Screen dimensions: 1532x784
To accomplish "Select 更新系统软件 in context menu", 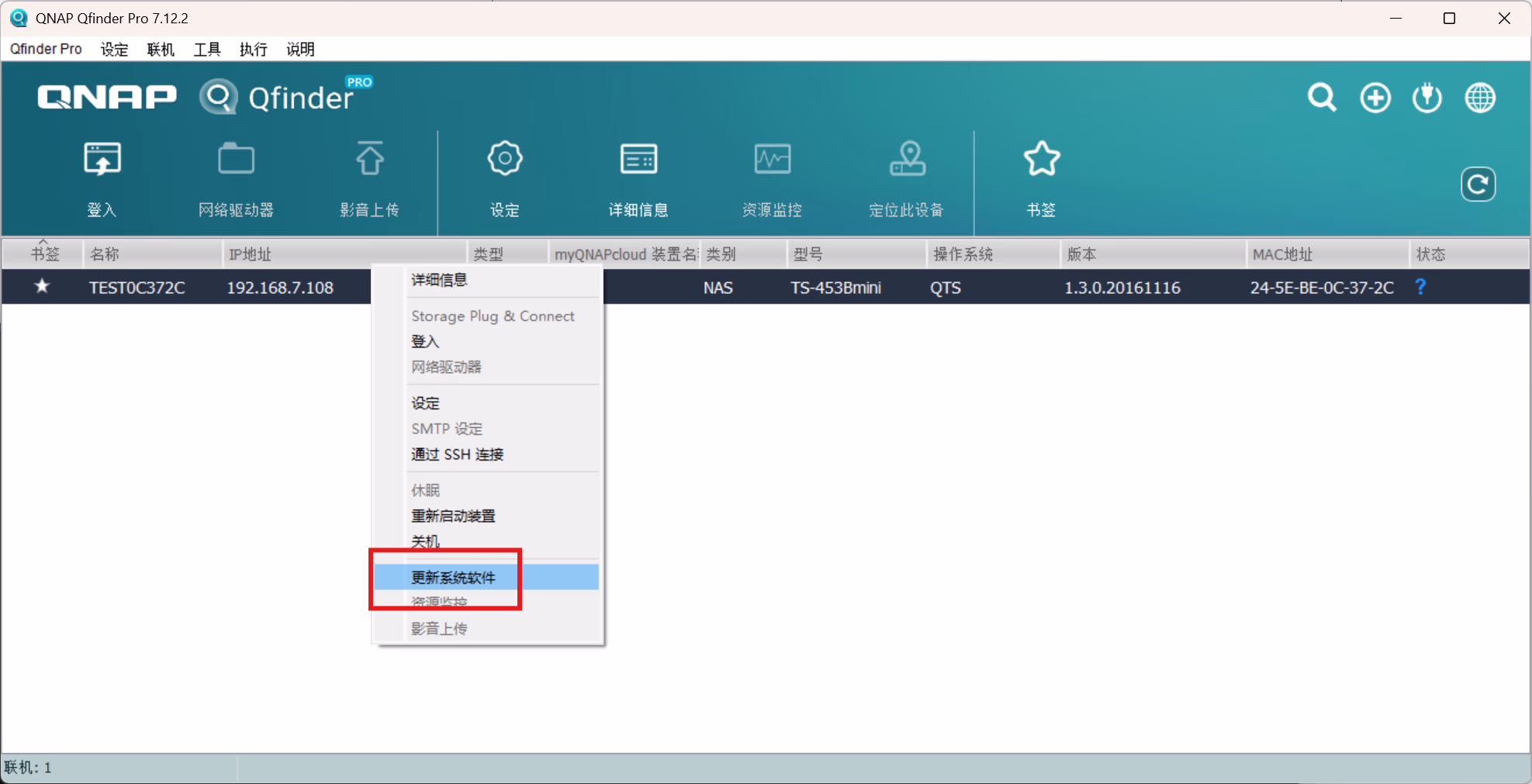I will coord(453,577).
